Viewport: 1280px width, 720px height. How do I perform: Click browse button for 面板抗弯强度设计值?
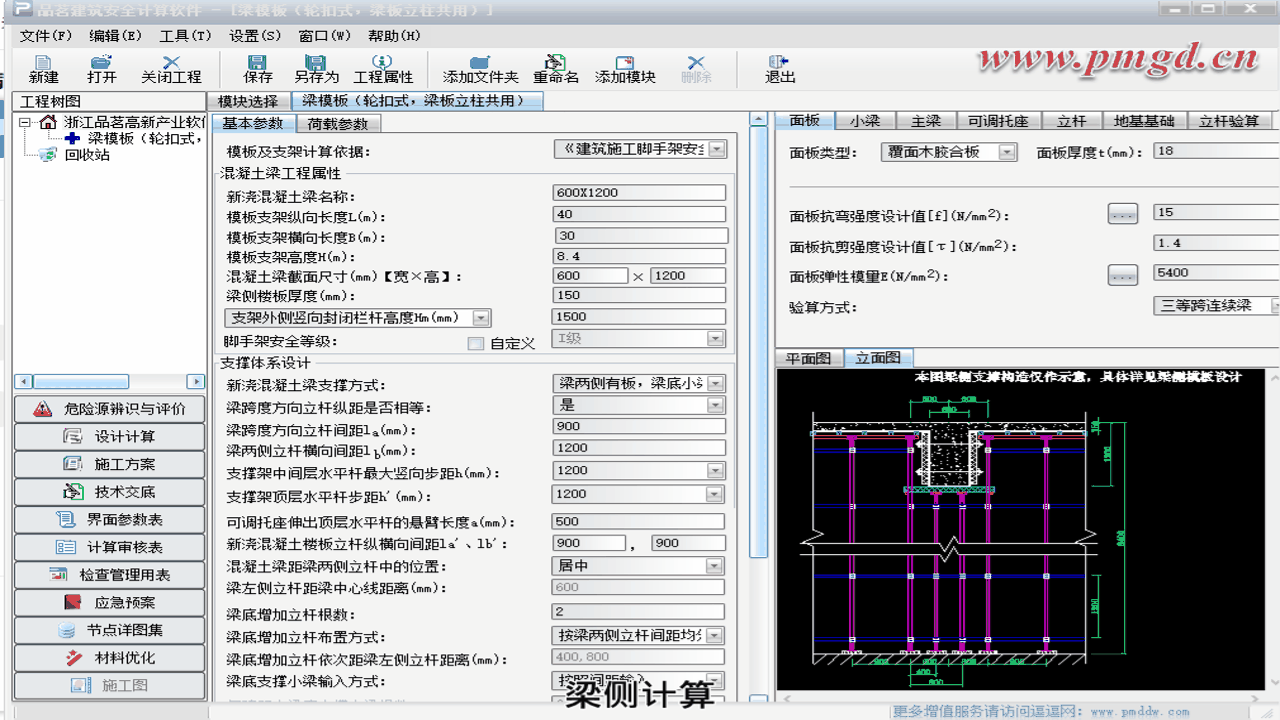1123,213
